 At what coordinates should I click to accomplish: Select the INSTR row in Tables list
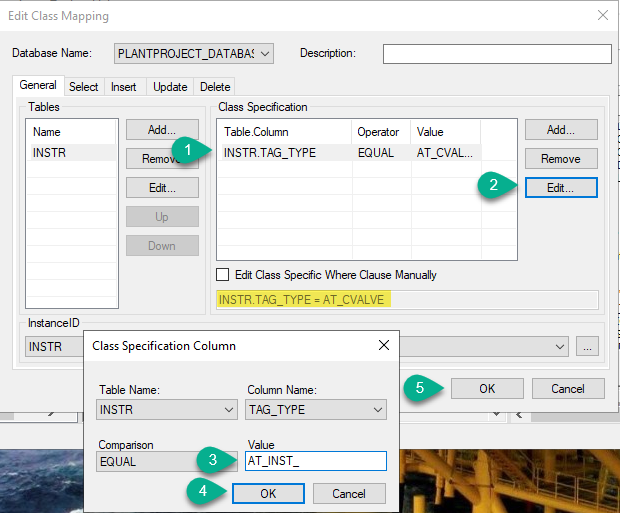coord(72,152)
